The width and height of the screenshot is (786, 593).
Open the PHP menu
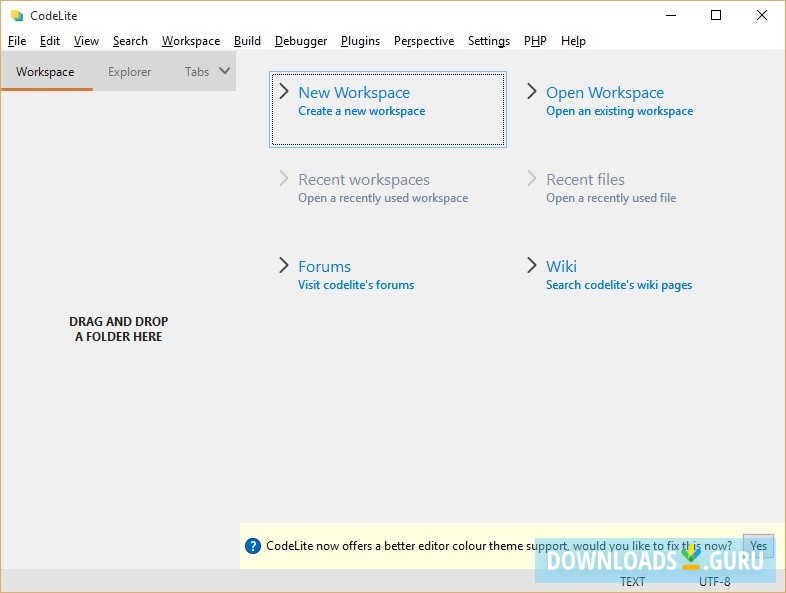(535, 41)
